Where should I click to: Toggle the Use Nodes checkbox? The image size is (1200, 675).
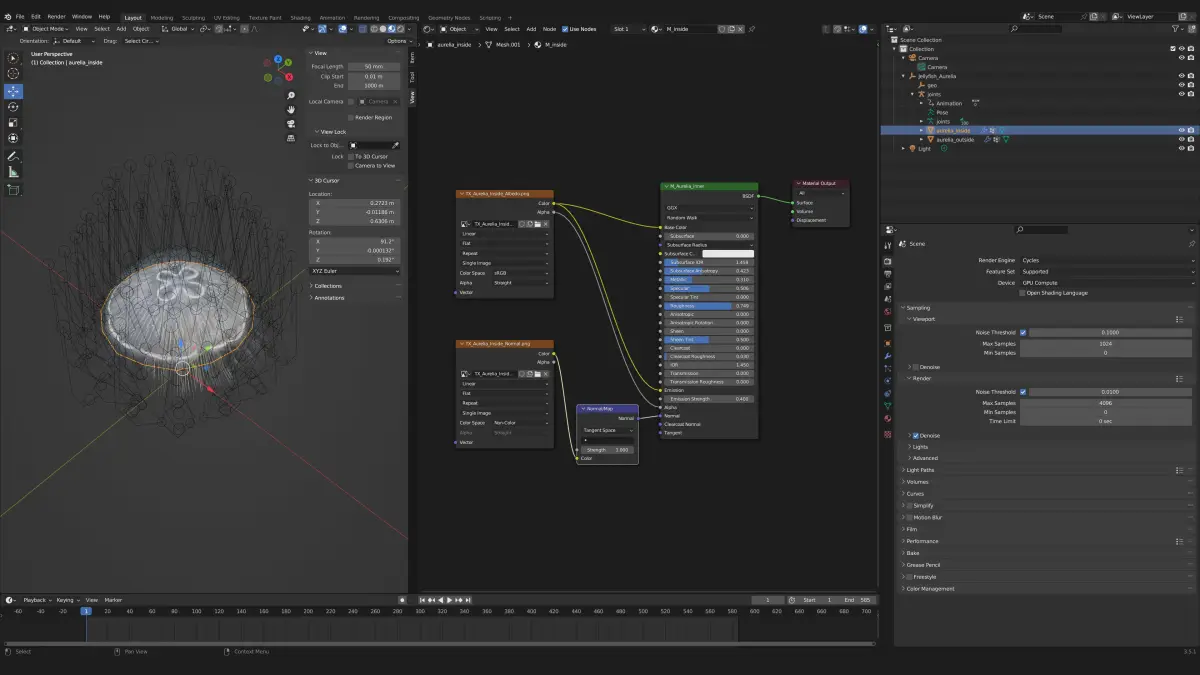pos(565,29)
